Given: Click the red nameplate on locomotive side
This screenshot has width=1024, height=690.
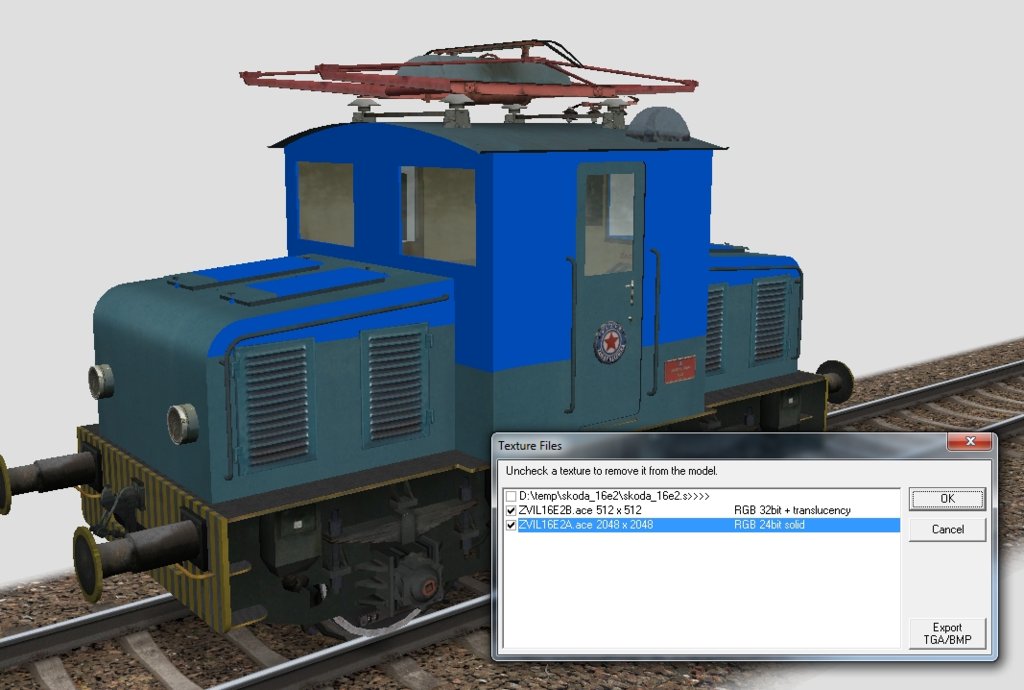Looking at the screenshot, I should pos(679,370).
